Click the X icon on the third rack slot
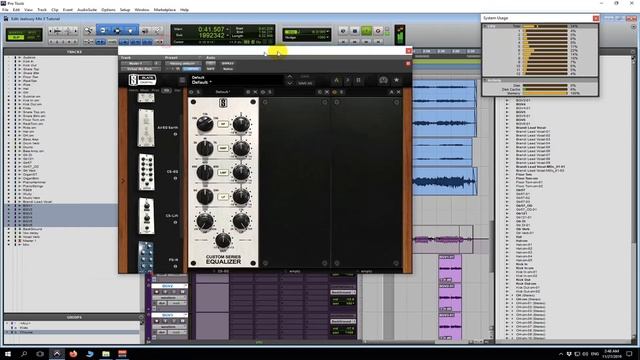The height and width of the screenshot is (360, 640). [398, 92]
